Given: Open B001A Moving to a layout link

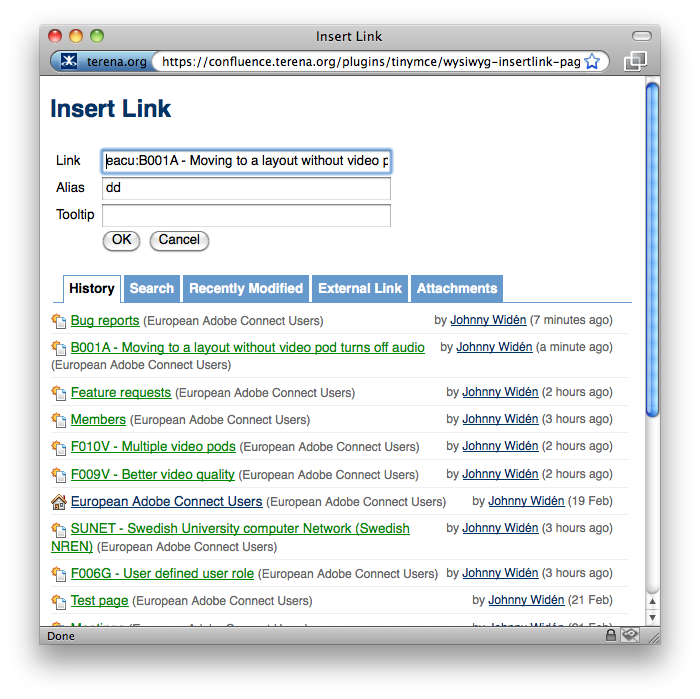Looking at the screenshot, I should tap(247, 347).
